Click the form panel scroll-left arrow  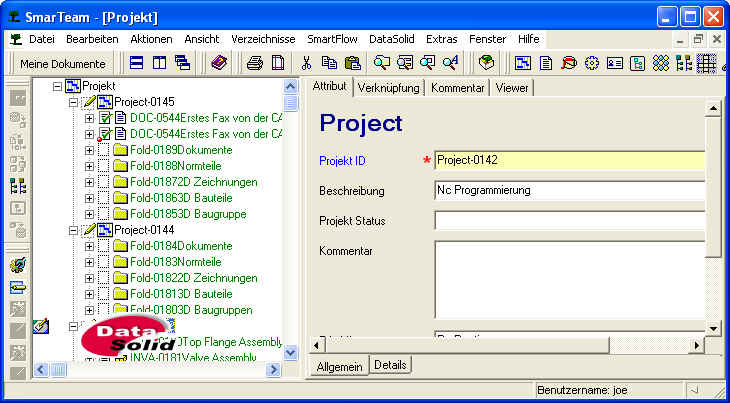click(x=317, y=345)
